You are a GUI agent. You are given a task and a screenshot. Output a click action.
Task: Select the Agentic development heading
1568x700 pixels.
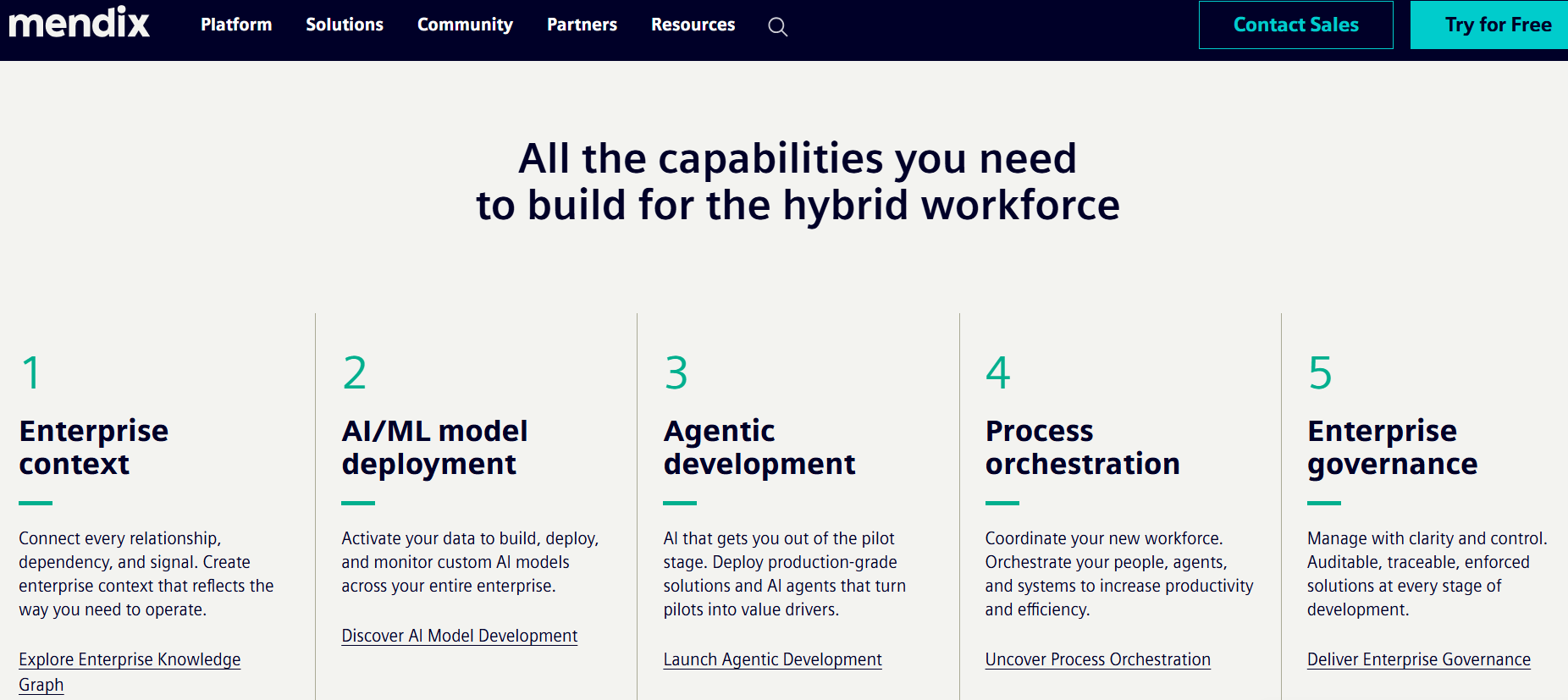click(x=759, y=447)
